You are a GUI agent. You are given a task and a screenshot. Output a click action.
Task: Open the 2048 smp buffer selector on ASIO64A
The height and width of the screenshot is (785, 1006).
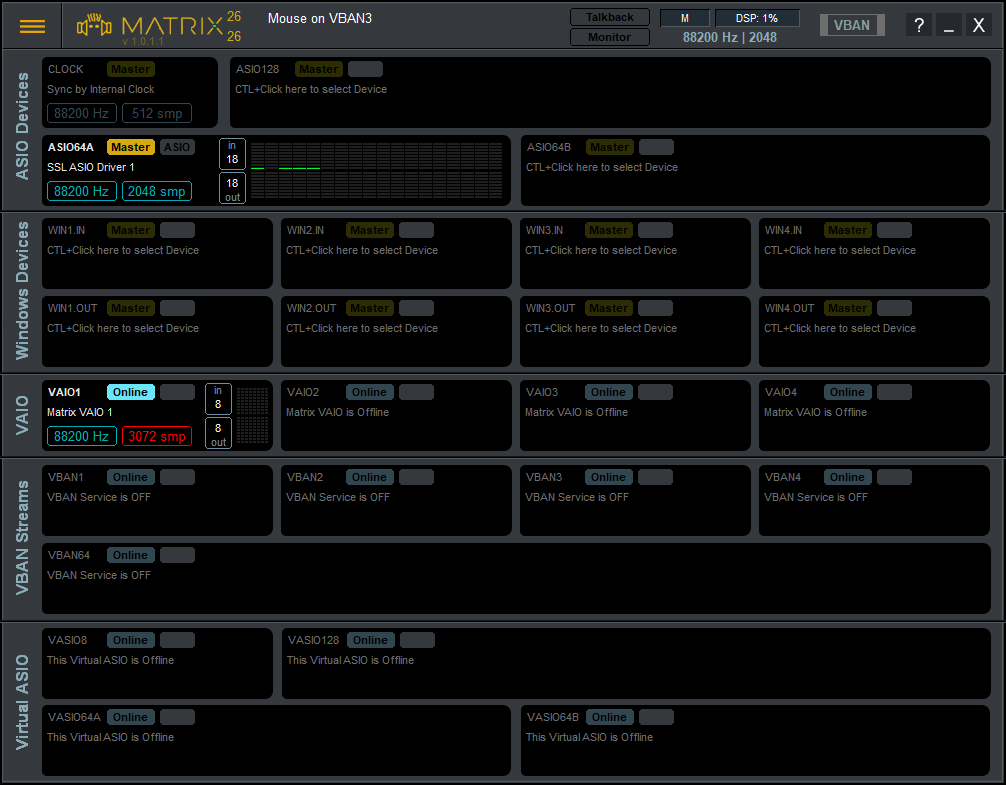(x=156, y=191)
